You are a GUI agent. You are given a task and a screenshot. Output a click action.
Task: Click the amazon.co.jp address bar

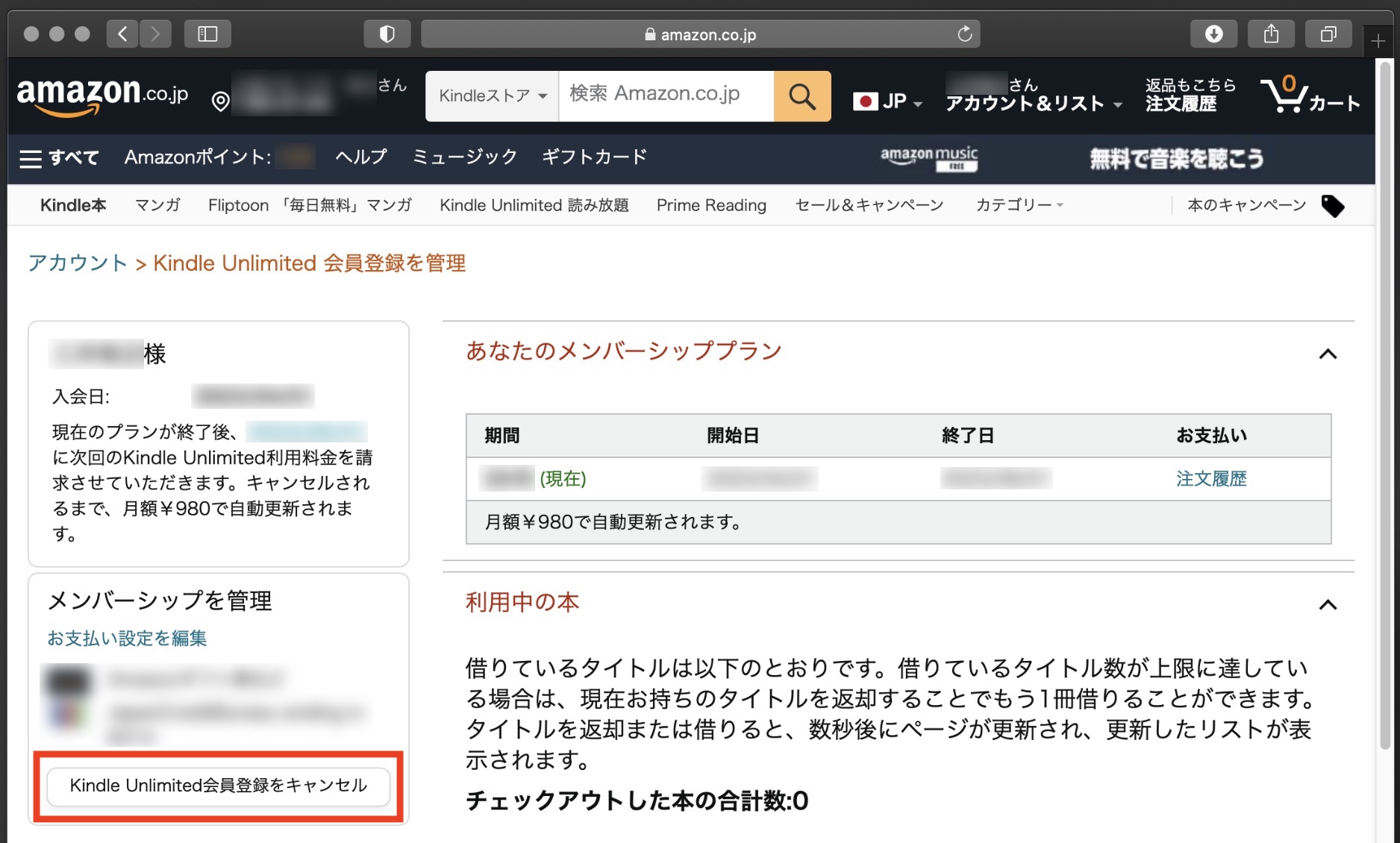pos(700,34)
